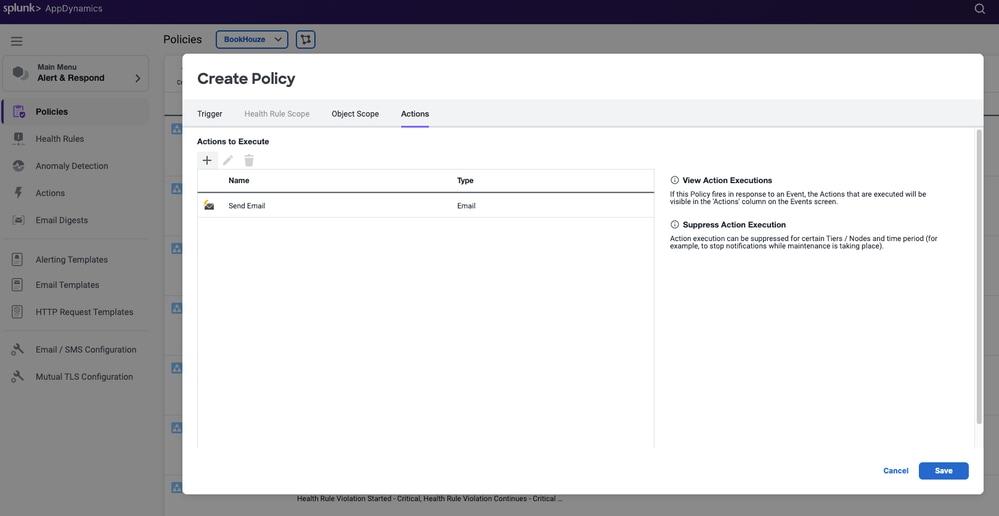The height and width of the screenshot is (516, 999).
Task: Open the BookHouze application dropdown
Action: [252, 39]
